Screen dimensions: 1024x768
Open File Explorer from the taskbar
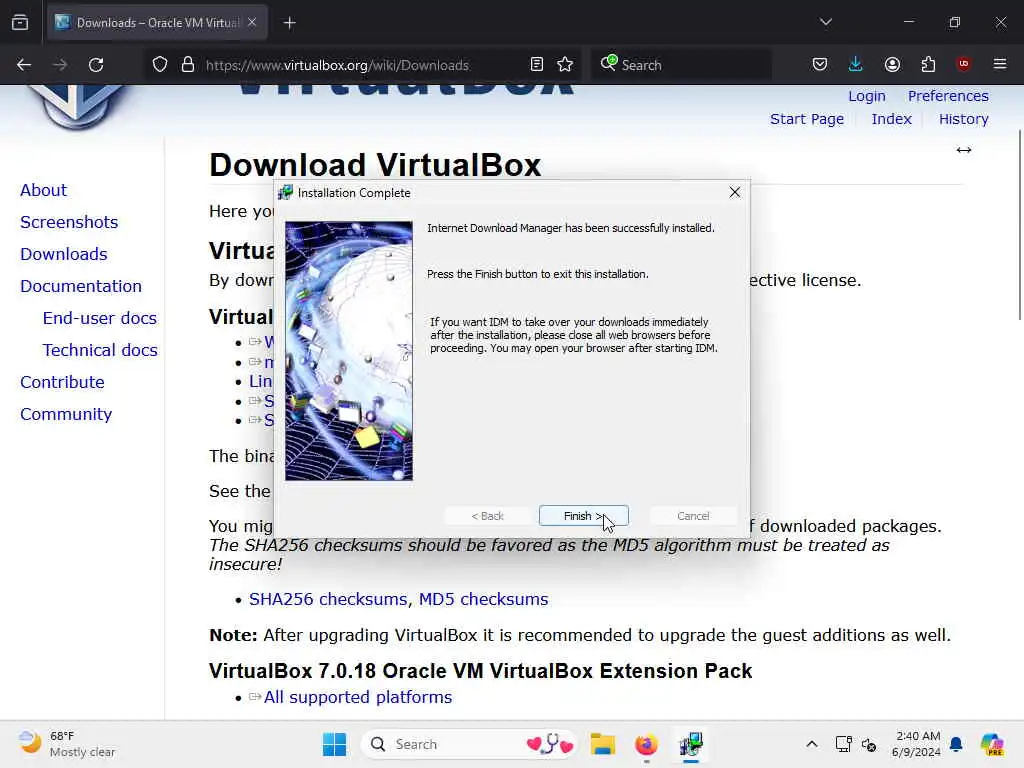(602, 744)
